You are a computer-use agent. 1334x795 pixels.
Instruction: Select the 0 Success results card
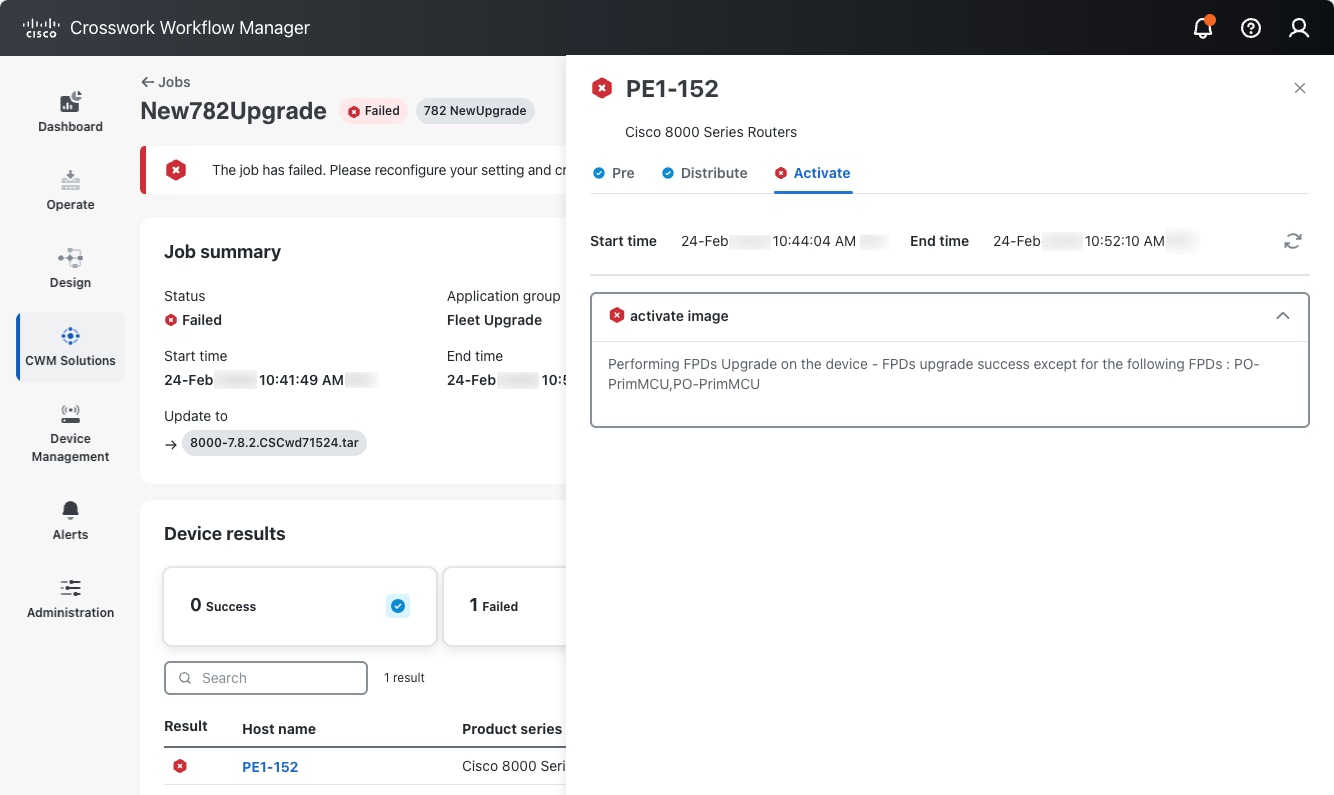(x=300, y=606)
